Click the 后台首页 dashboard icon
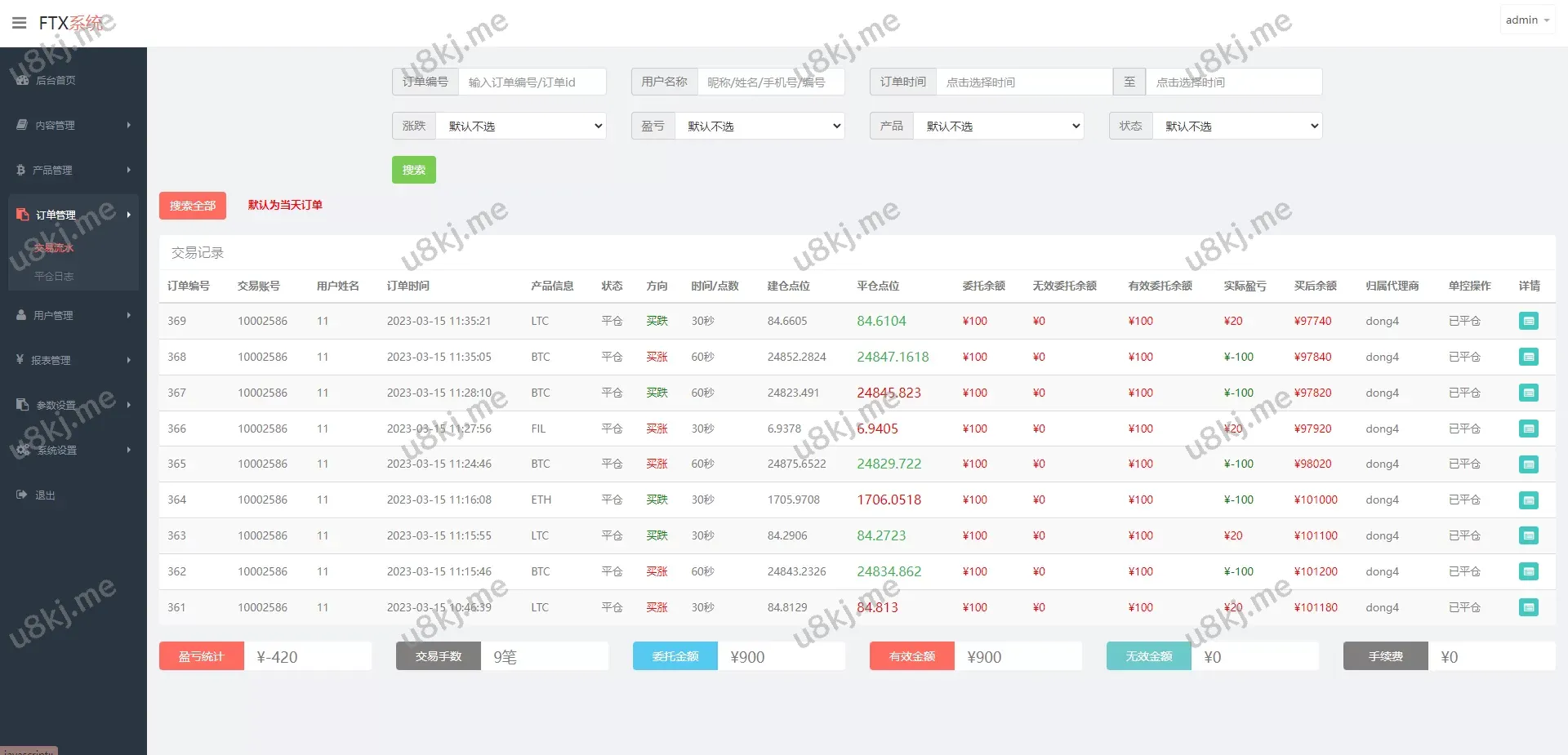The image size is (1568, 755). click(x=22, y=80)
